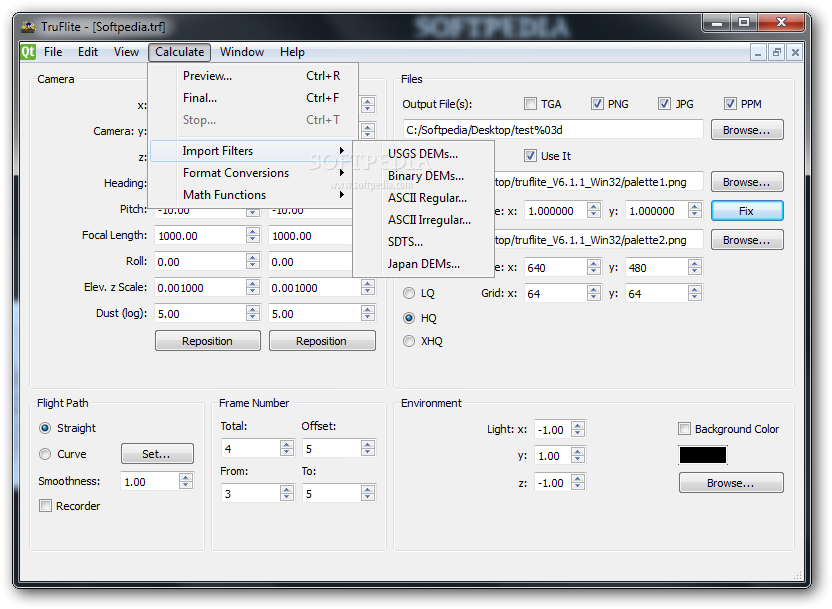
Task: Open the Window menu
Action: click(242, 52)
